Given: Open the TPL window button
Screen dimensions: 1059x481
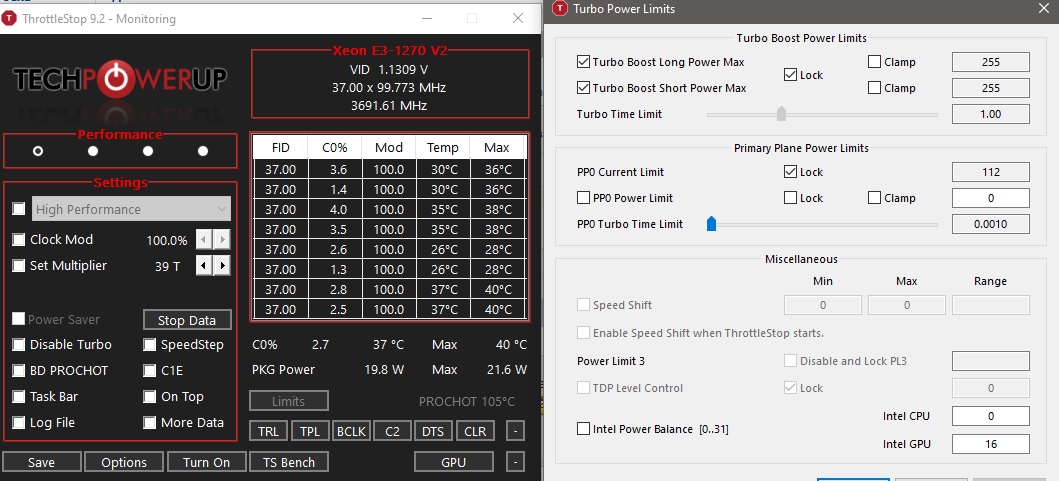Looking at the screenshot, I should (310, 431).
